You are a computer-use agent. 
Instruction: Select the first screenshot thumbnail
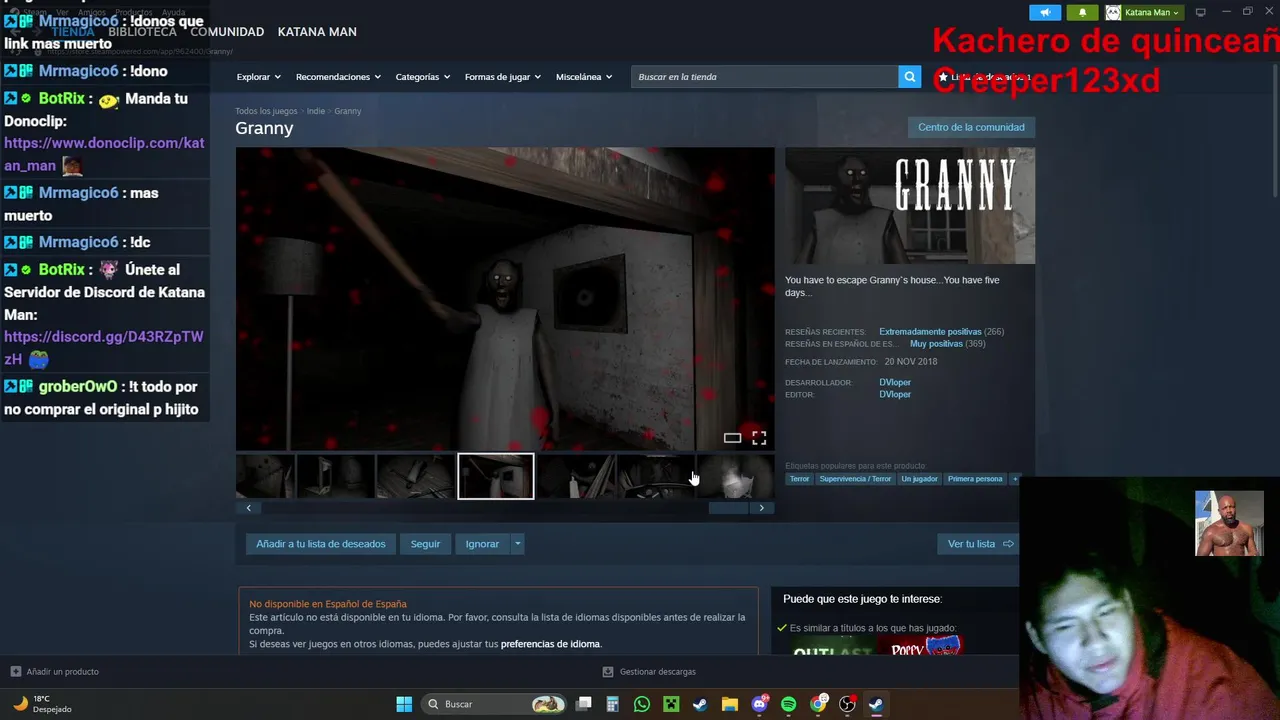pyautogui.click(x=265, y=476)
